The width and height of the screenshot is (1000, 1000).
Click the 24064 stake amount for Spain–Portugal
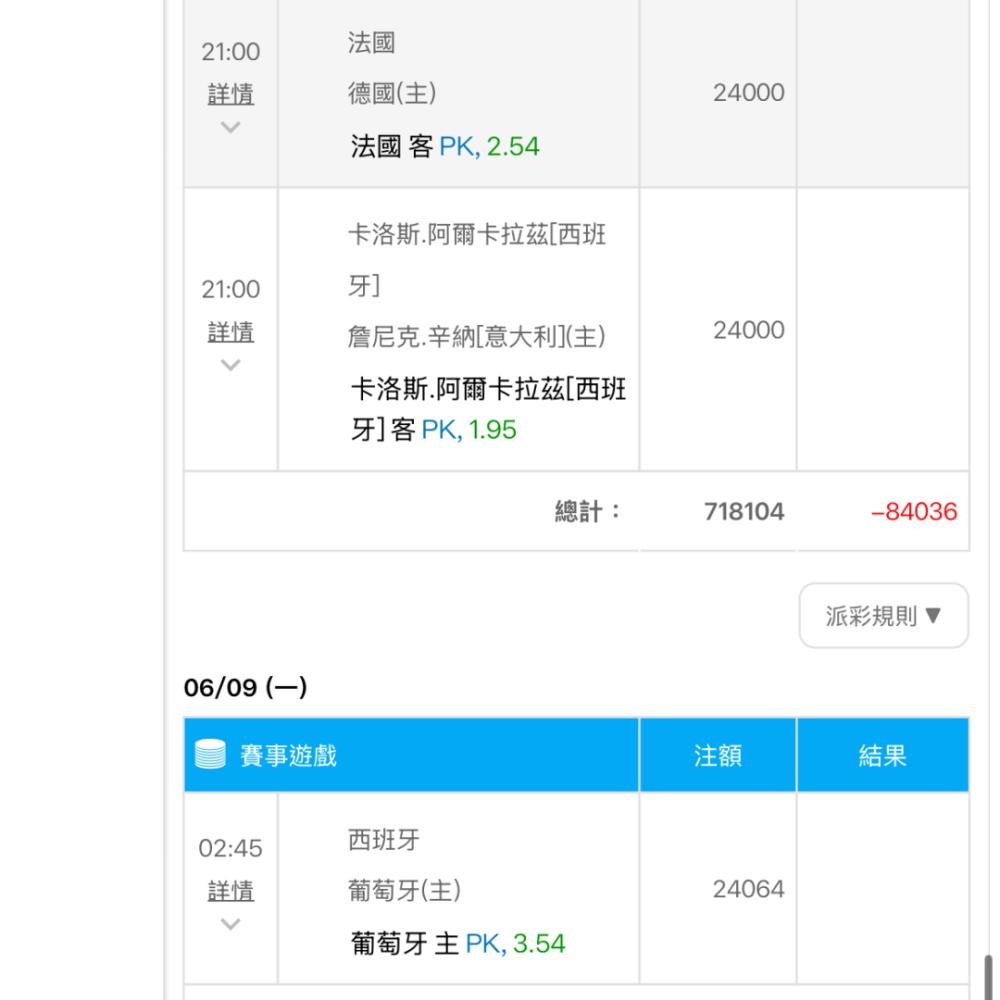(748, 889)
